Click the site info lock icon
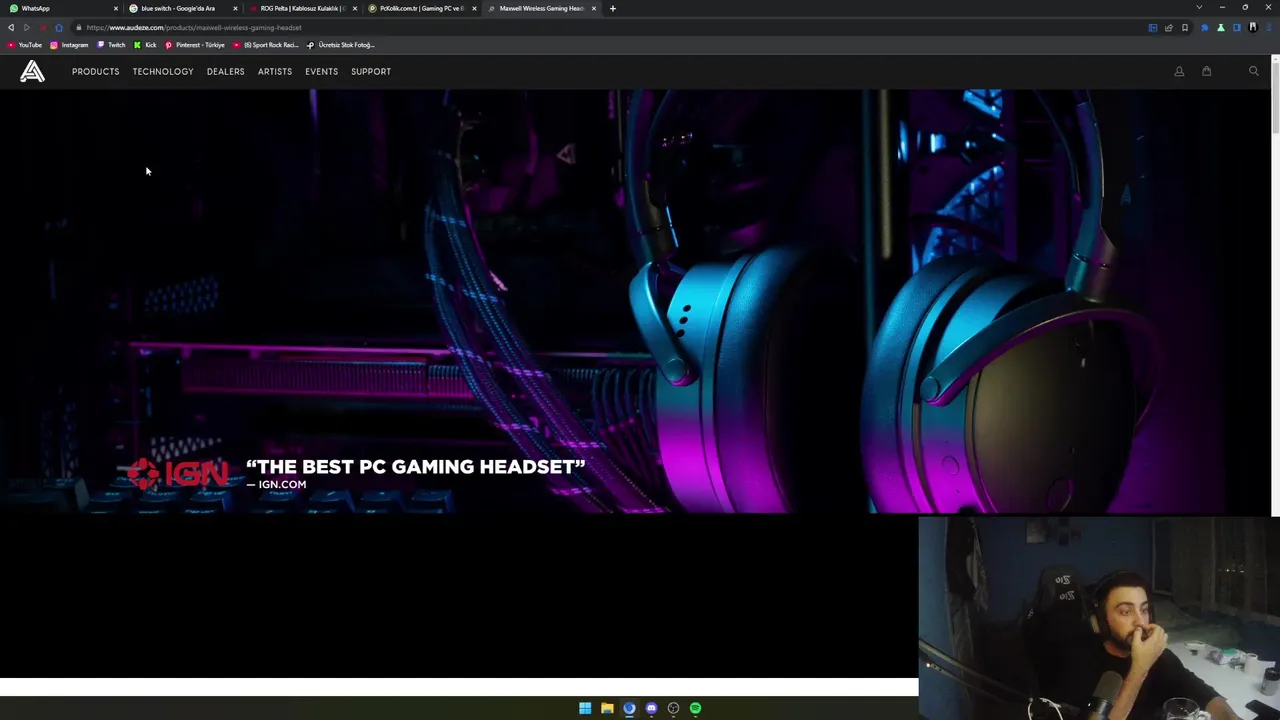 [x=78, y=27]
